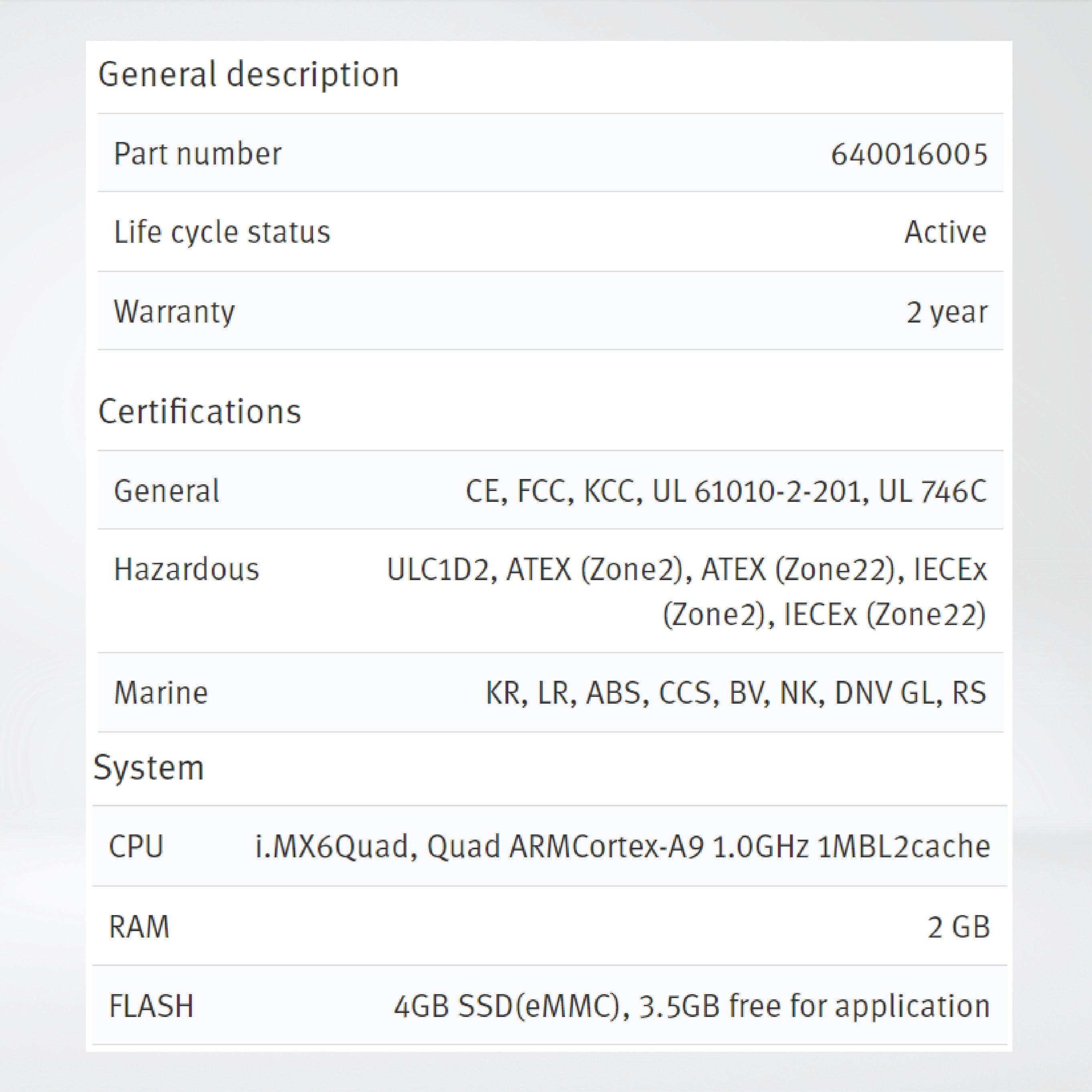Select the 2 year warranty value
Image resolution: width=1092 pixels, height=1092 pixels.
click(x=947, y=311)
